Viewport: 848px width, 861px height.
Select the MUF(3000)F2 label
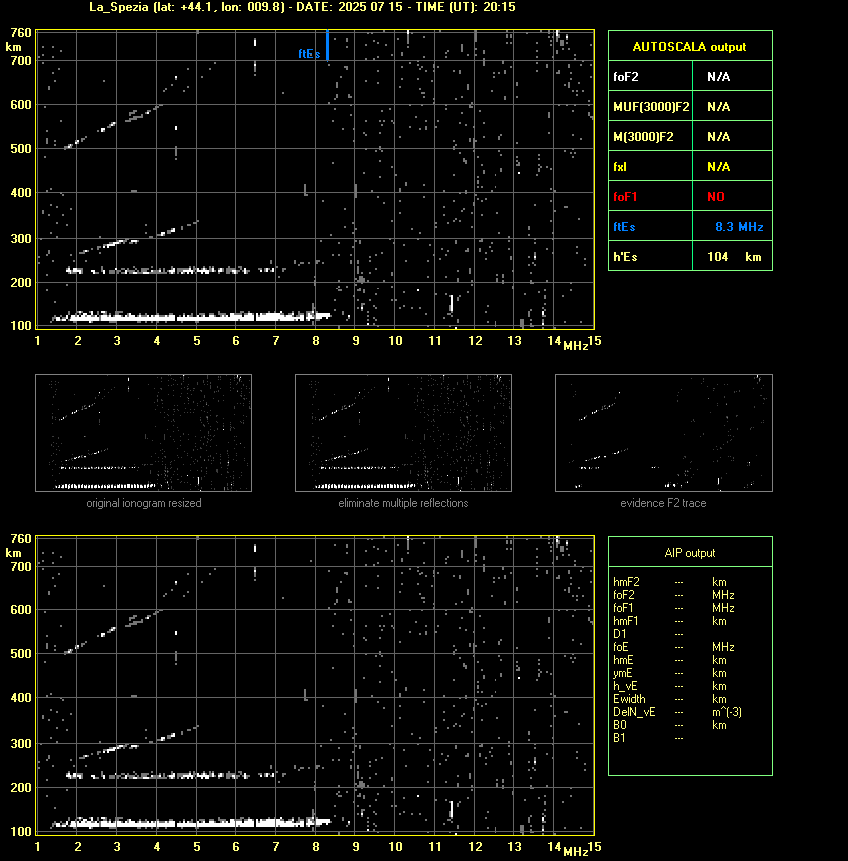click(651, 107)
